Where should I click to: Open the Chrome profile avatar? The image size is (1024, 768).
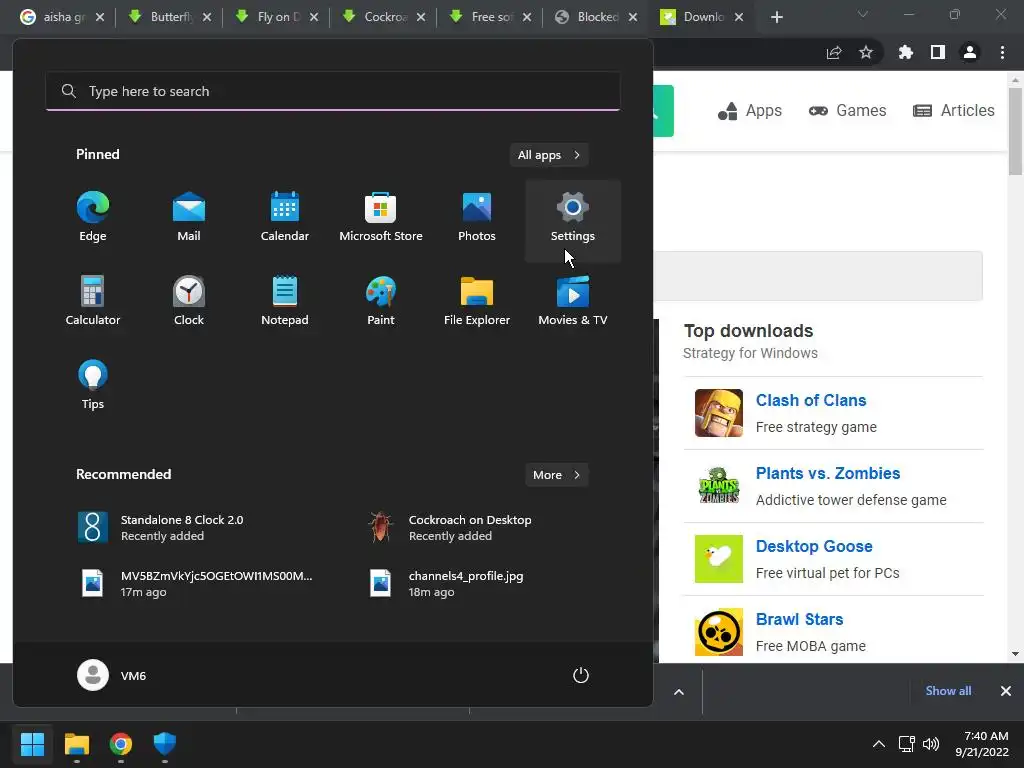970,53
